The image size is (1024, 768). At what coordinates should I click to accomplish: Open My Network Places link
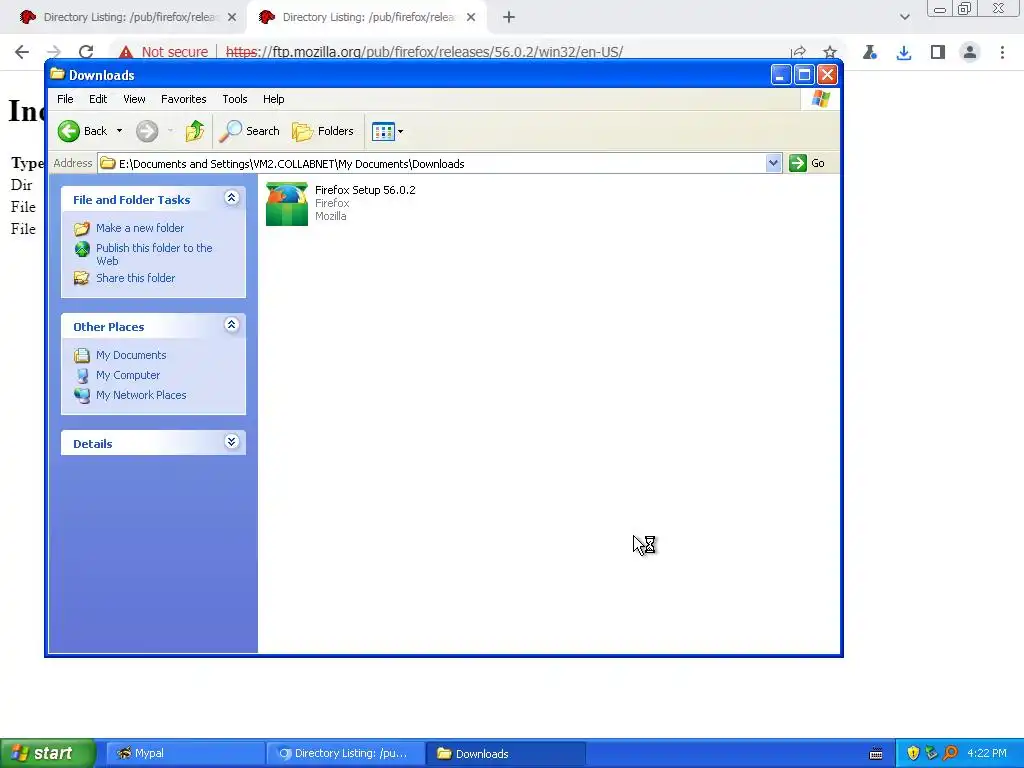pyautogui.click(x=140, y=395)
